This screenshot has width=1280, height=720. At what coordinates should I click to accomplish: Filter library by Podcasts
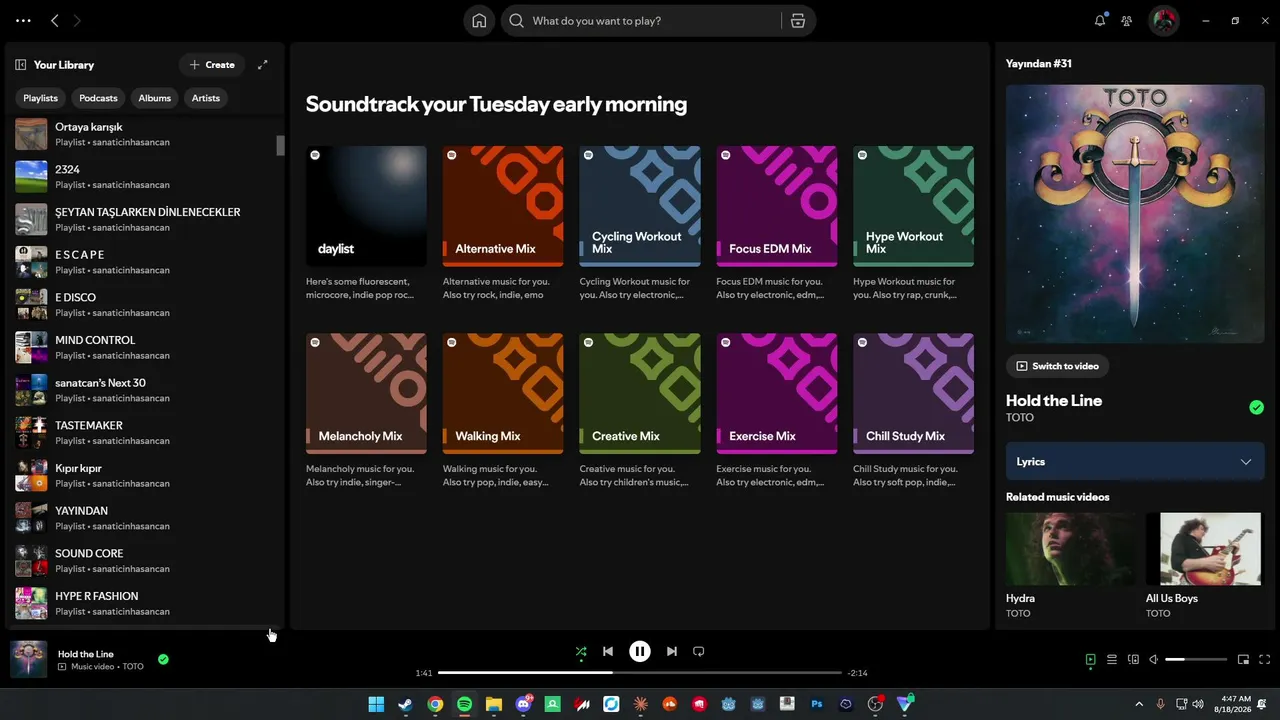[x=98, y=98]
